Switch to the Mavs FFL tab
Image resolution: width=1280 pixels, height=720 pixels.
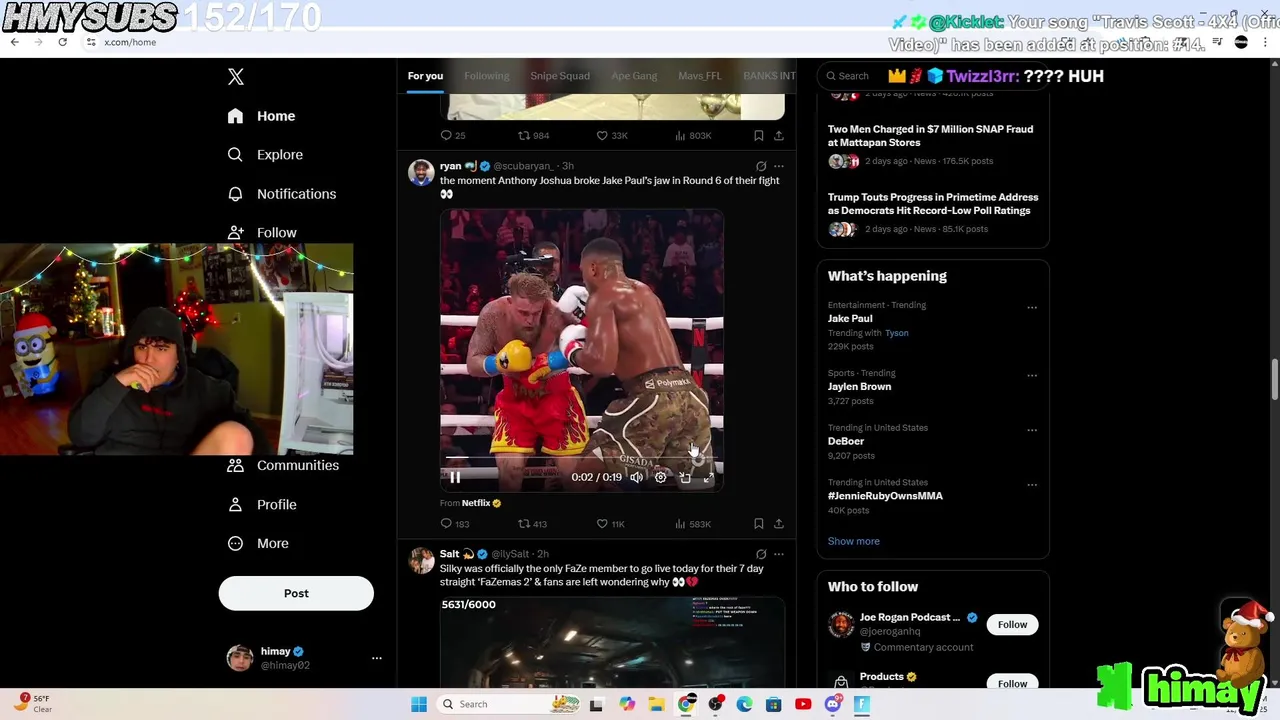click(x=699, y=76)
